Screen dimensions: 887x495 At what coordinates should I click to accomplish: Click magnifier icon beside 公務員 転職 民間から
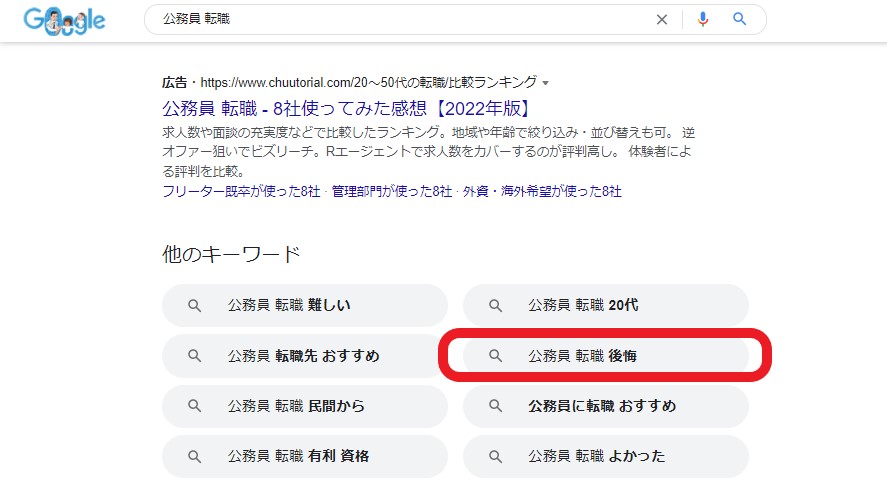click(x=195, y=406)
